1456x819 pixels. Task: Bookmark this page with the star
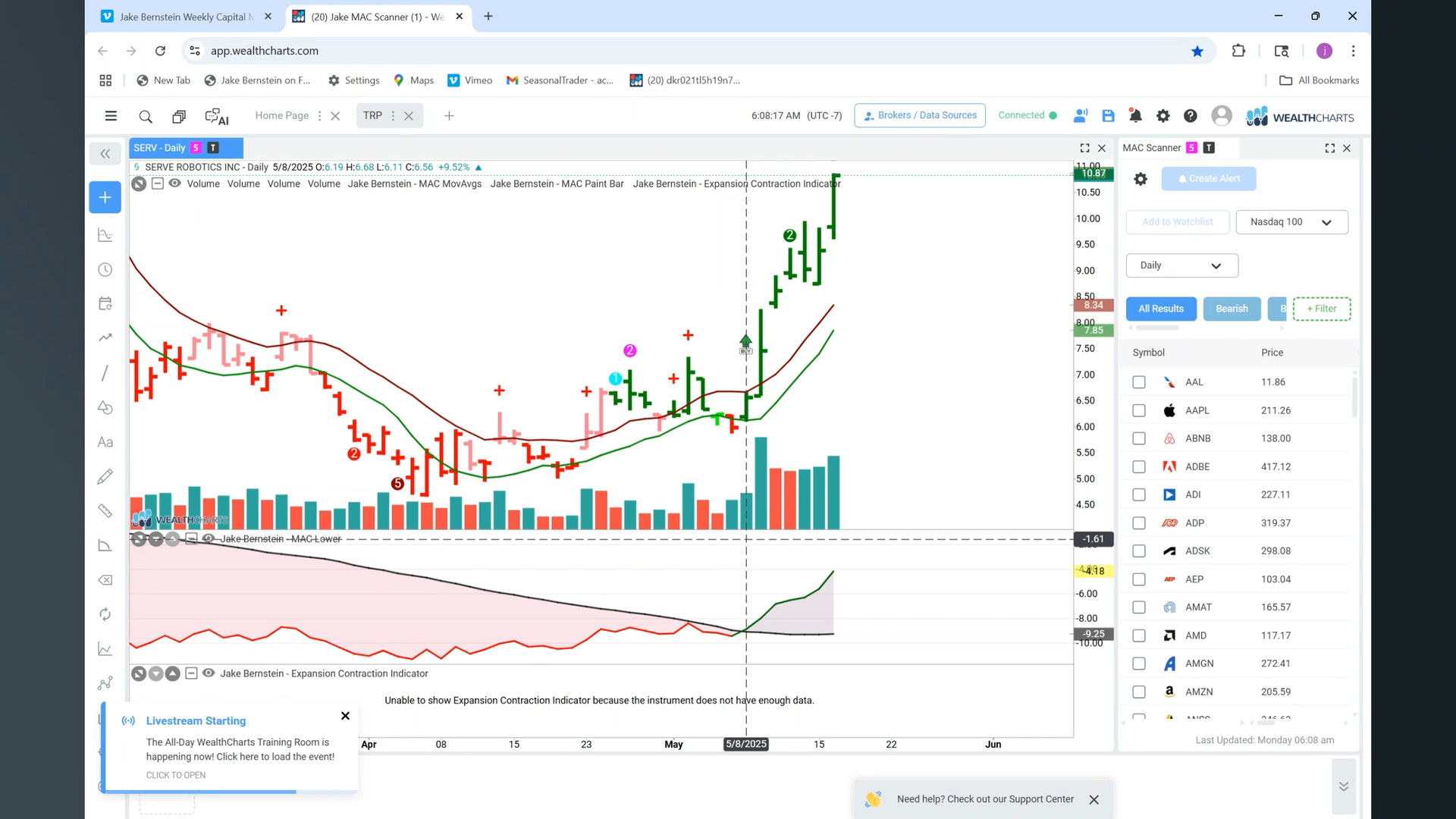click(x=1197, y=51)
